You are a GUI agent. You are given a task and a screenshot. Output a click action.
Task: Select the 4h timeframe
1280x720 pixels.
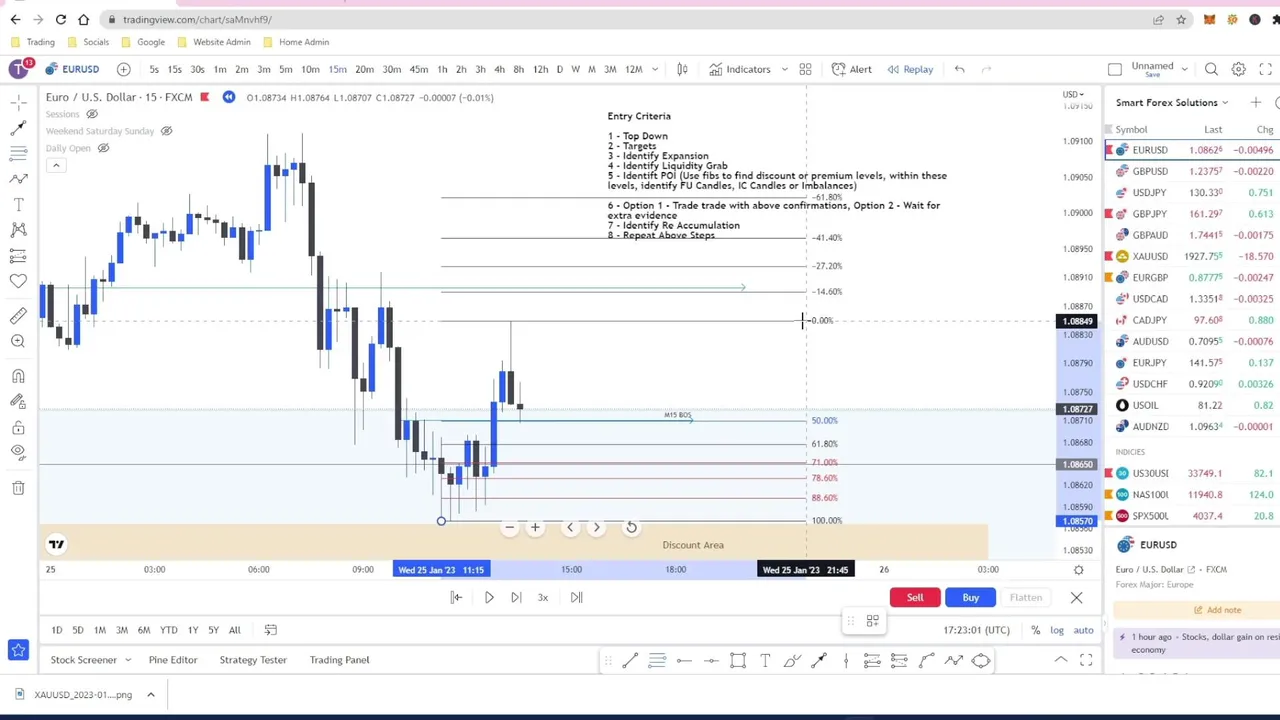(499, 69)
